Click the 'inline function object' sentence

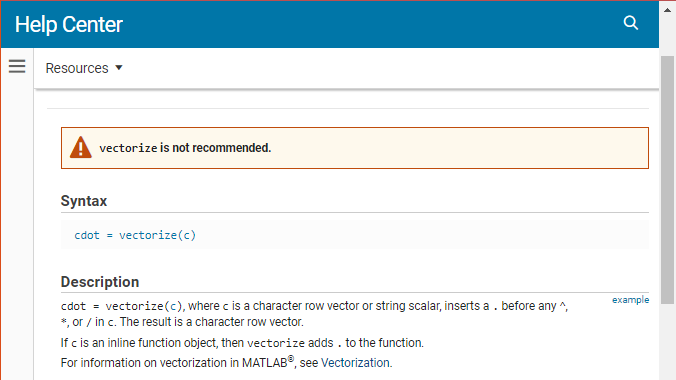click(242, 343)
